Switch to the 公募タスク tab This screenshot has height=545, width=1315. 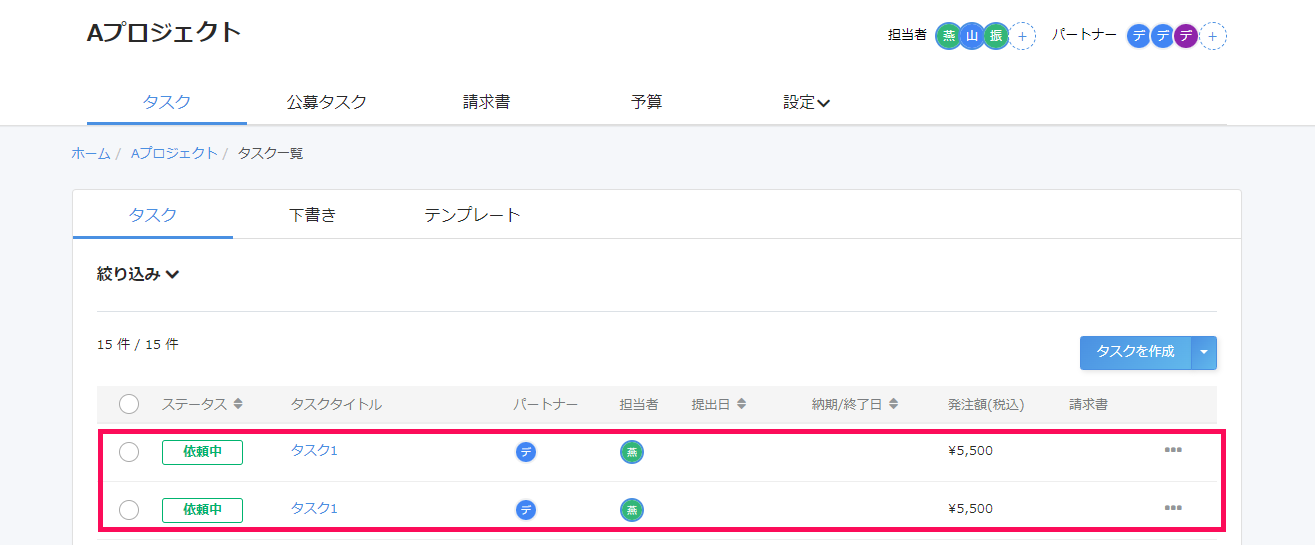[x=327, y=102]
